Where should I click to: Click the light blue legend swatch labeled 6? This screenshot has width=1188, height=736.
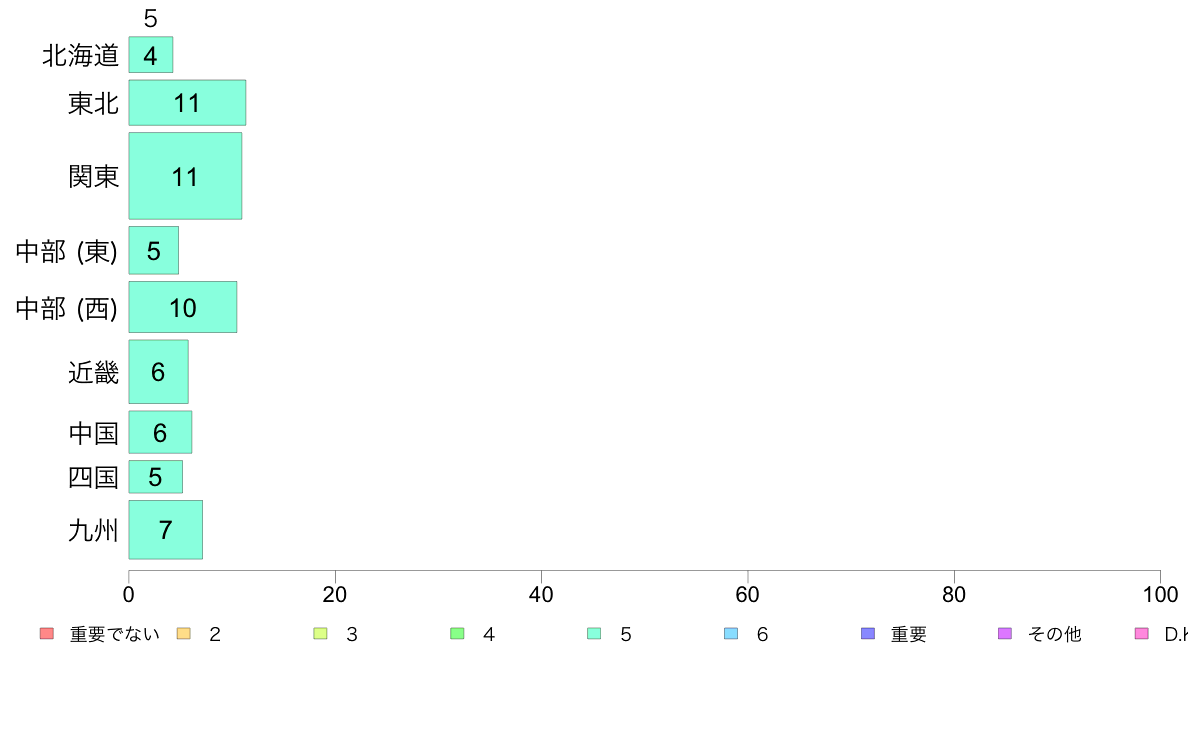click(731, 634)
